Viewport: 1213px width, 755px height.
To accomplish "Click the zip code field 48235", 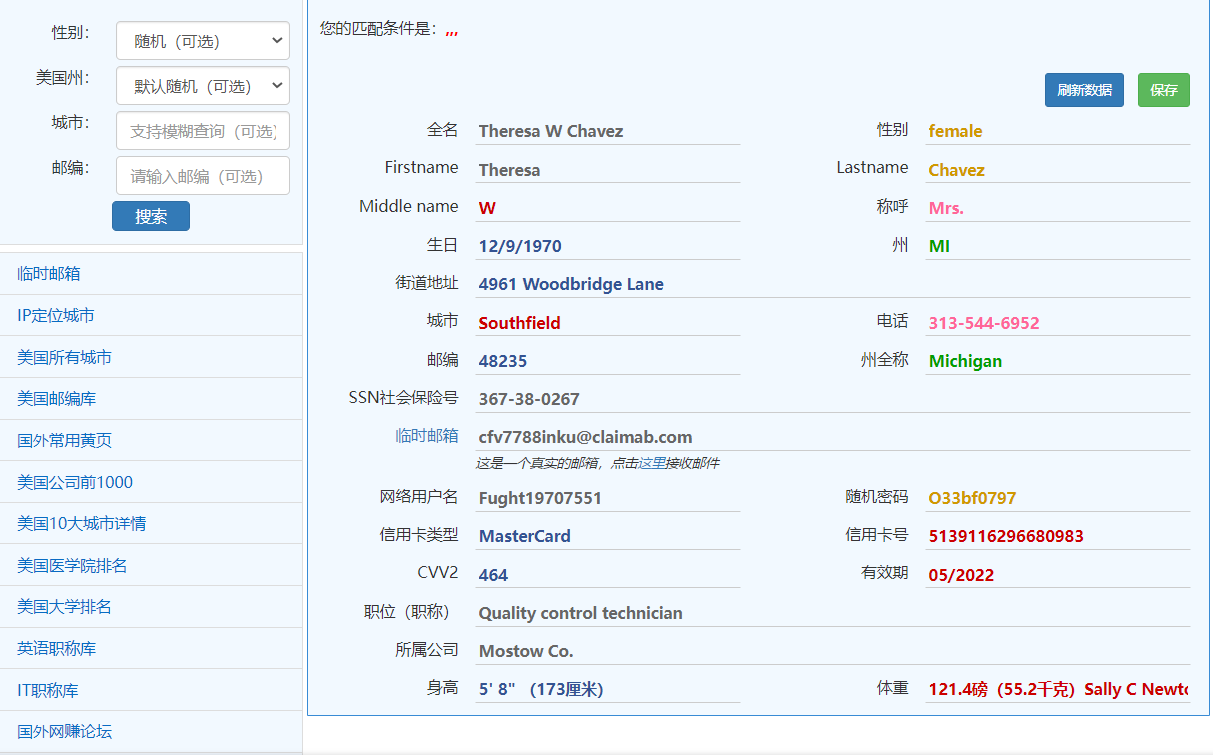I will [607, 361].
